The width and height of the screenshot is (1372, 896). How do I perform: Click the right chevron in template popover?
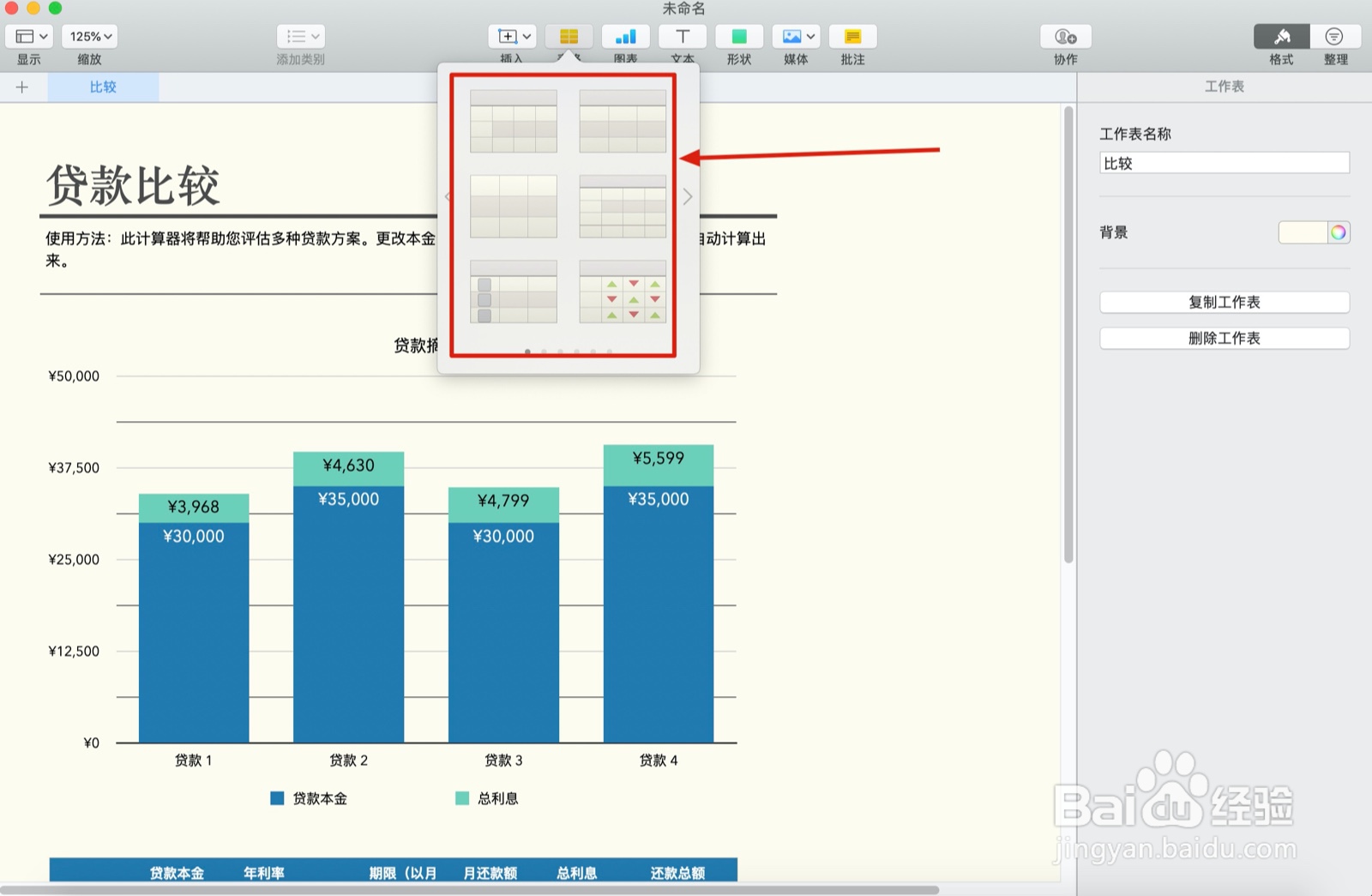(686, 197)
